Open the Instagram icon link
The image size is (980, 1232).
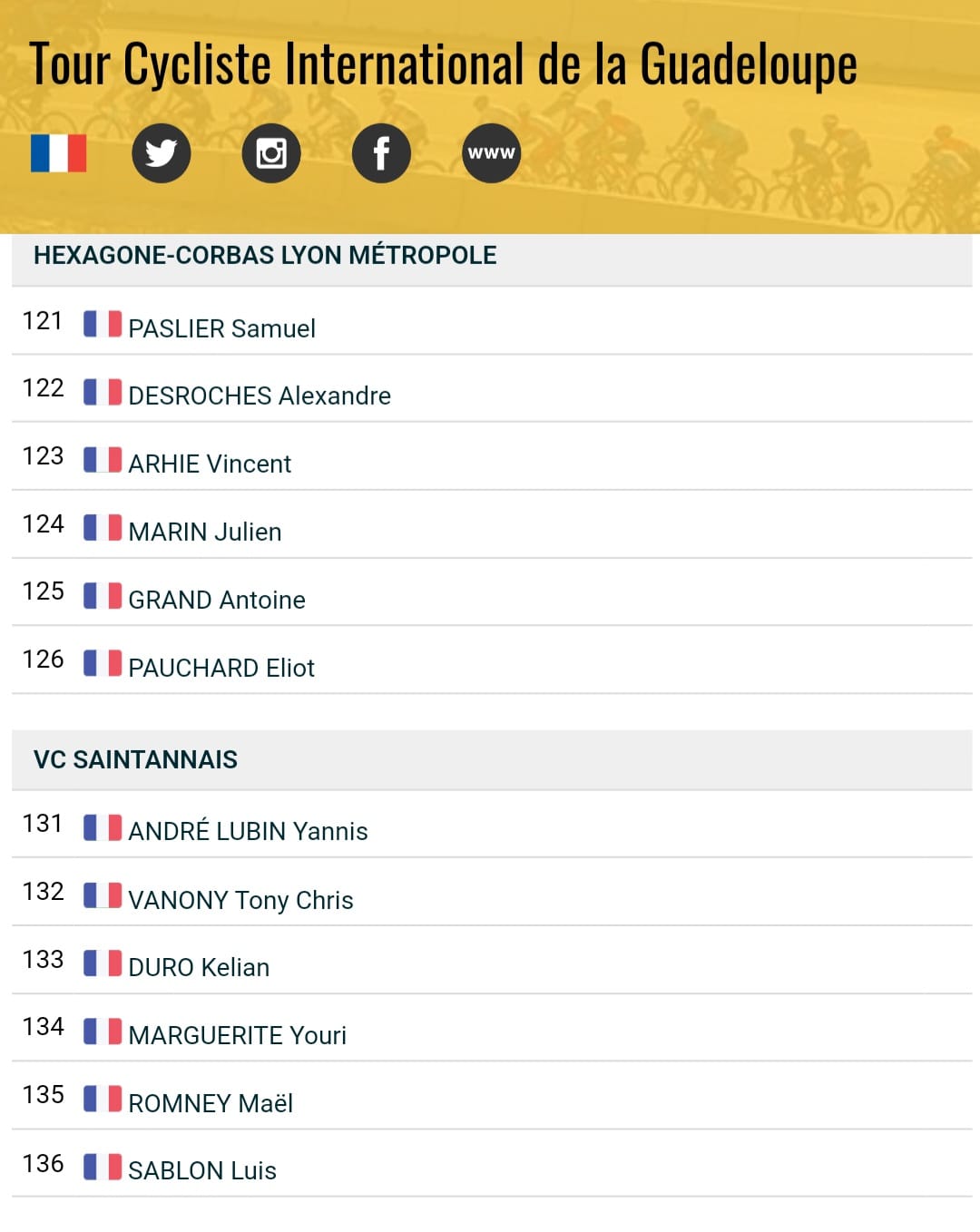(x=271, y=153)
